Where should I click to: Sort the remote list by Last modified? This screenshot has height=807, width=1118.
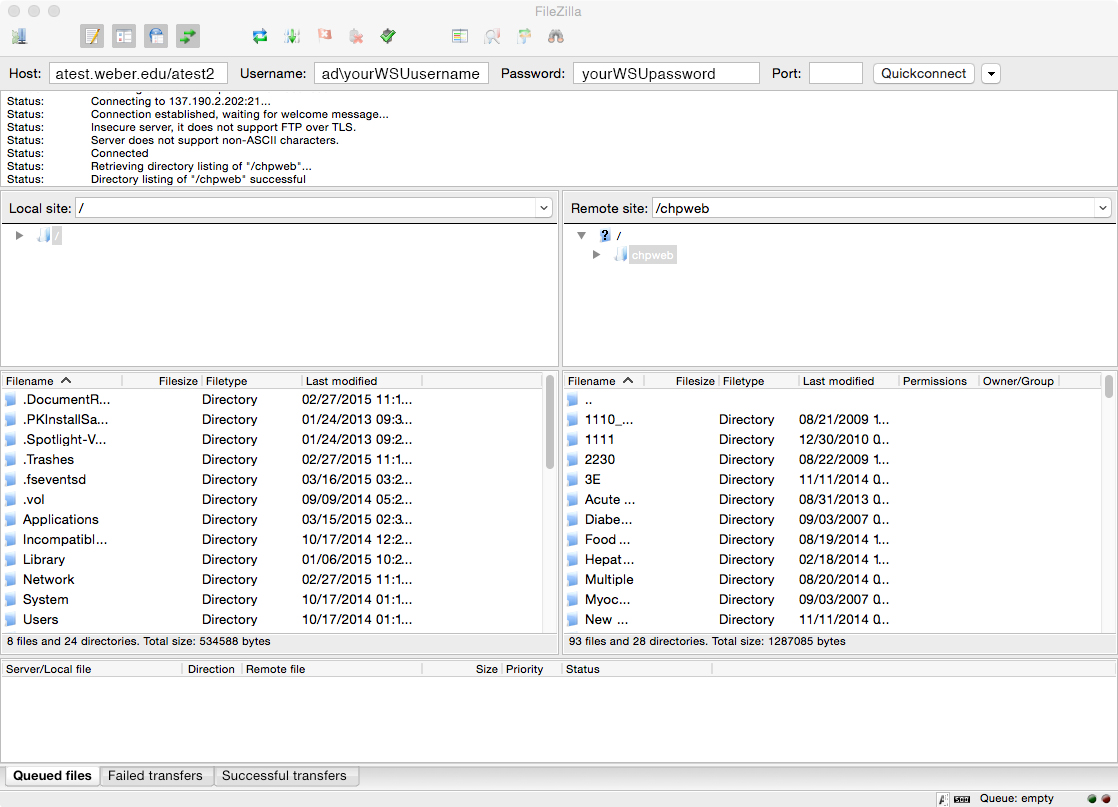pyautogui.click(x=838, y=381)
